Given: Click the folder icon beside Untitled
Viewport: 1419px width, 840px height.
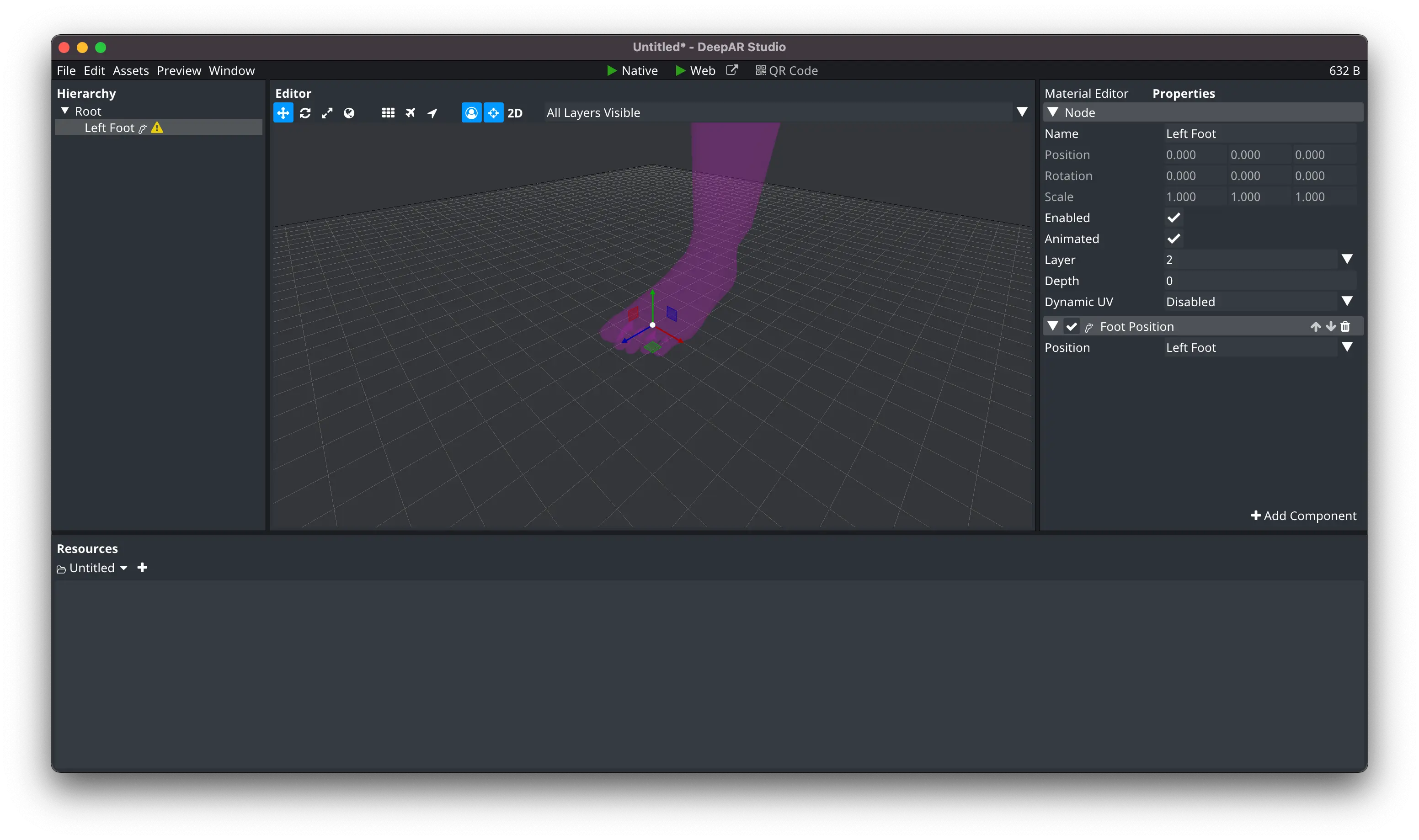Looking at the screenshot, I should pyautogui.click(x=61, y=569).
